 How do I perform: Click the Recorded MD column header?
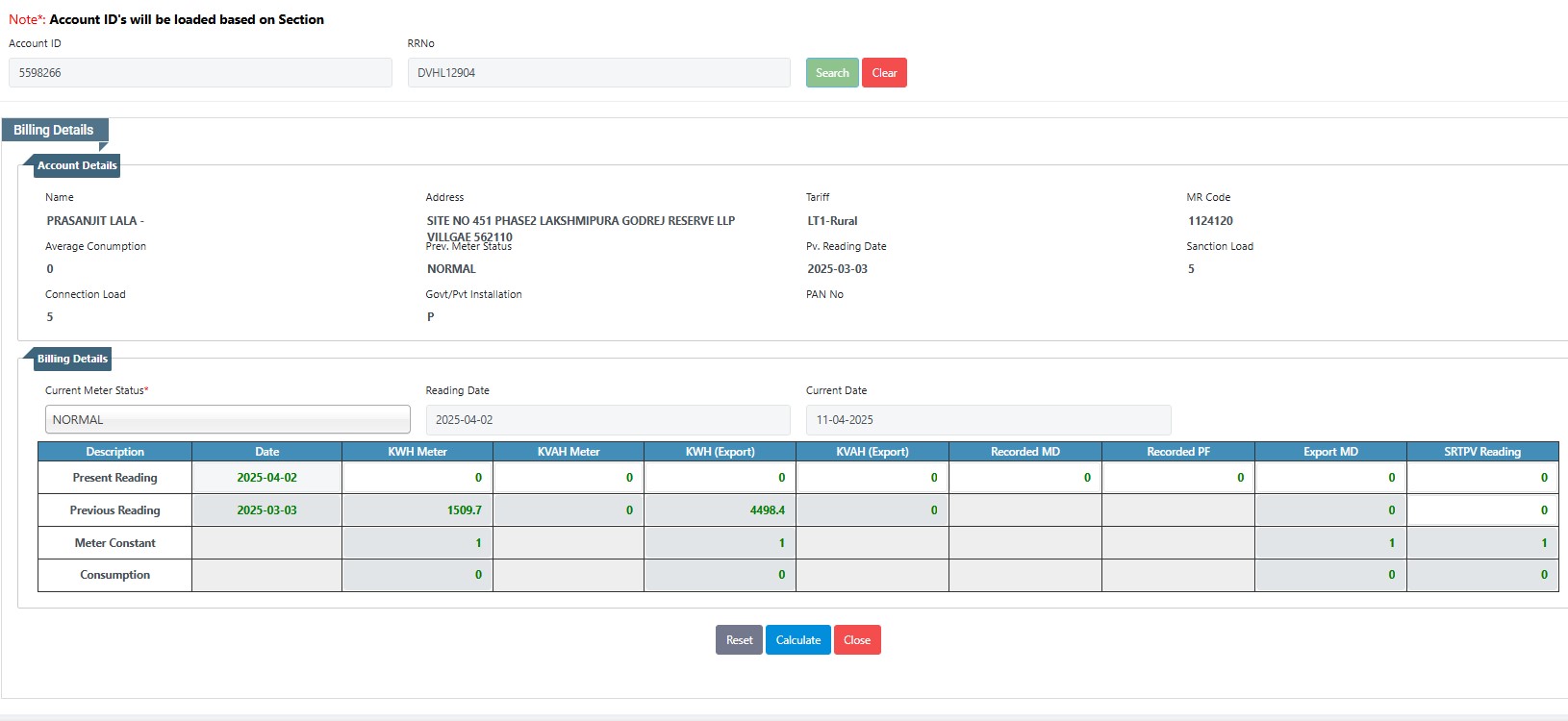click(1025, 452)
